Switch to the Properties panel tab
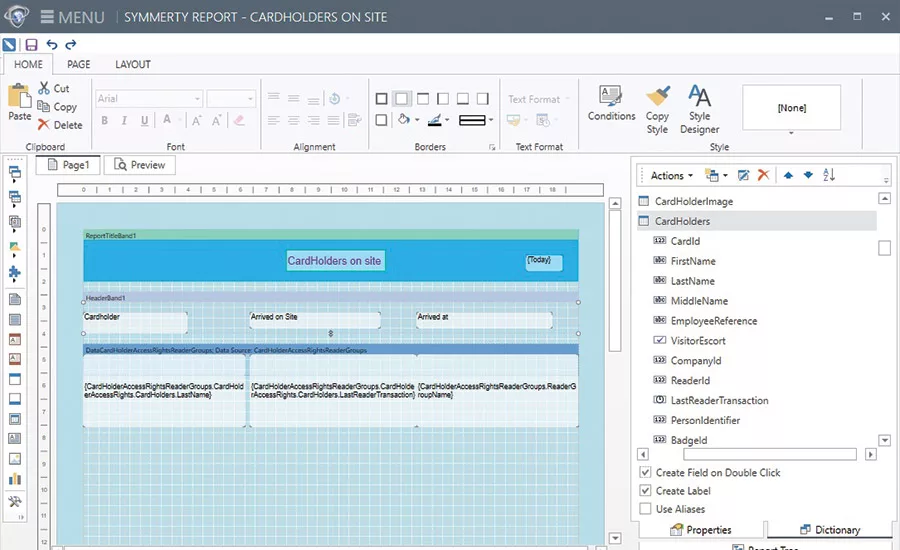 tap(701, 530)
